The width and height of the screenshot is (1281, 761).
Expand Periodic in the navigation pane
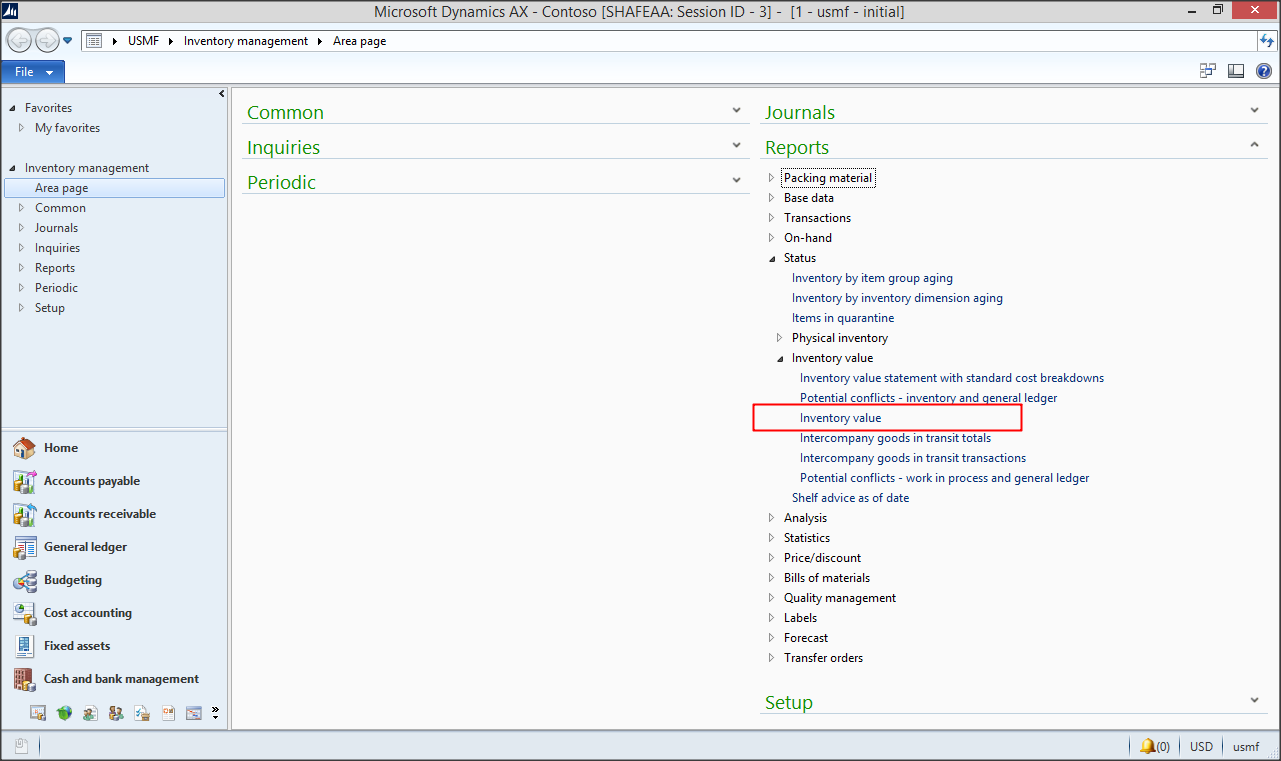(x=21, y=288)
